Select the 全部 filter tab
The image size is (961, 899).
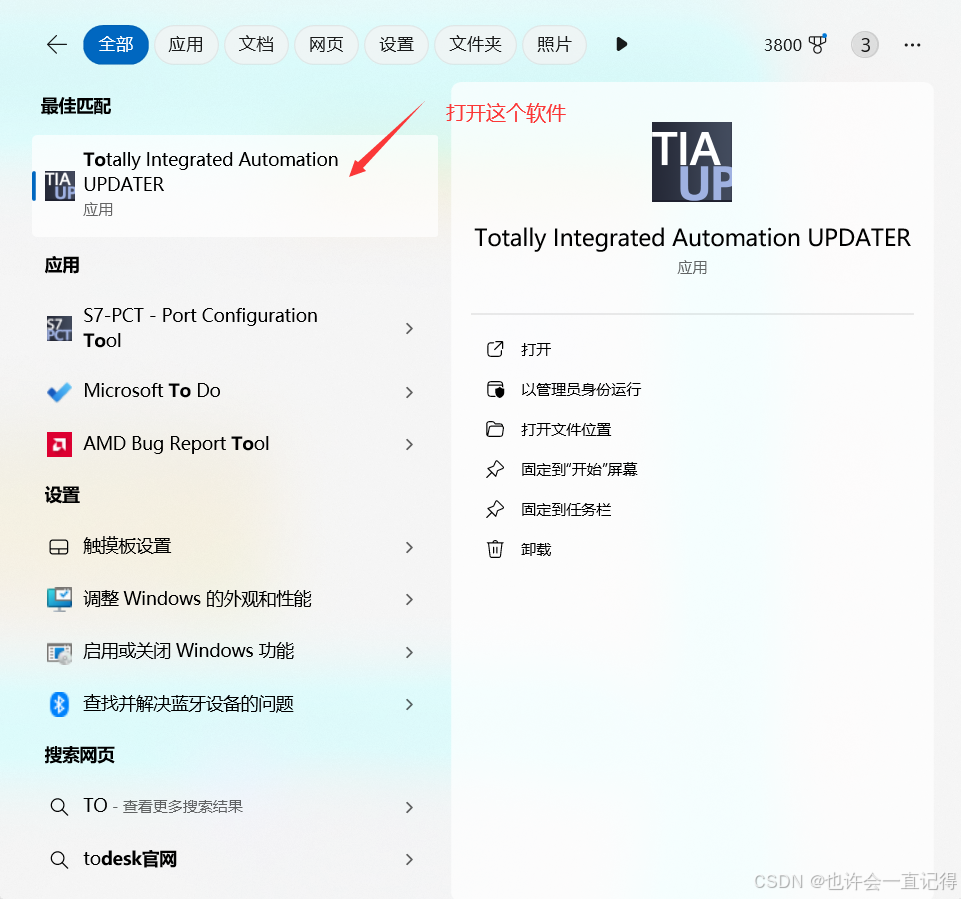point(116,44)
